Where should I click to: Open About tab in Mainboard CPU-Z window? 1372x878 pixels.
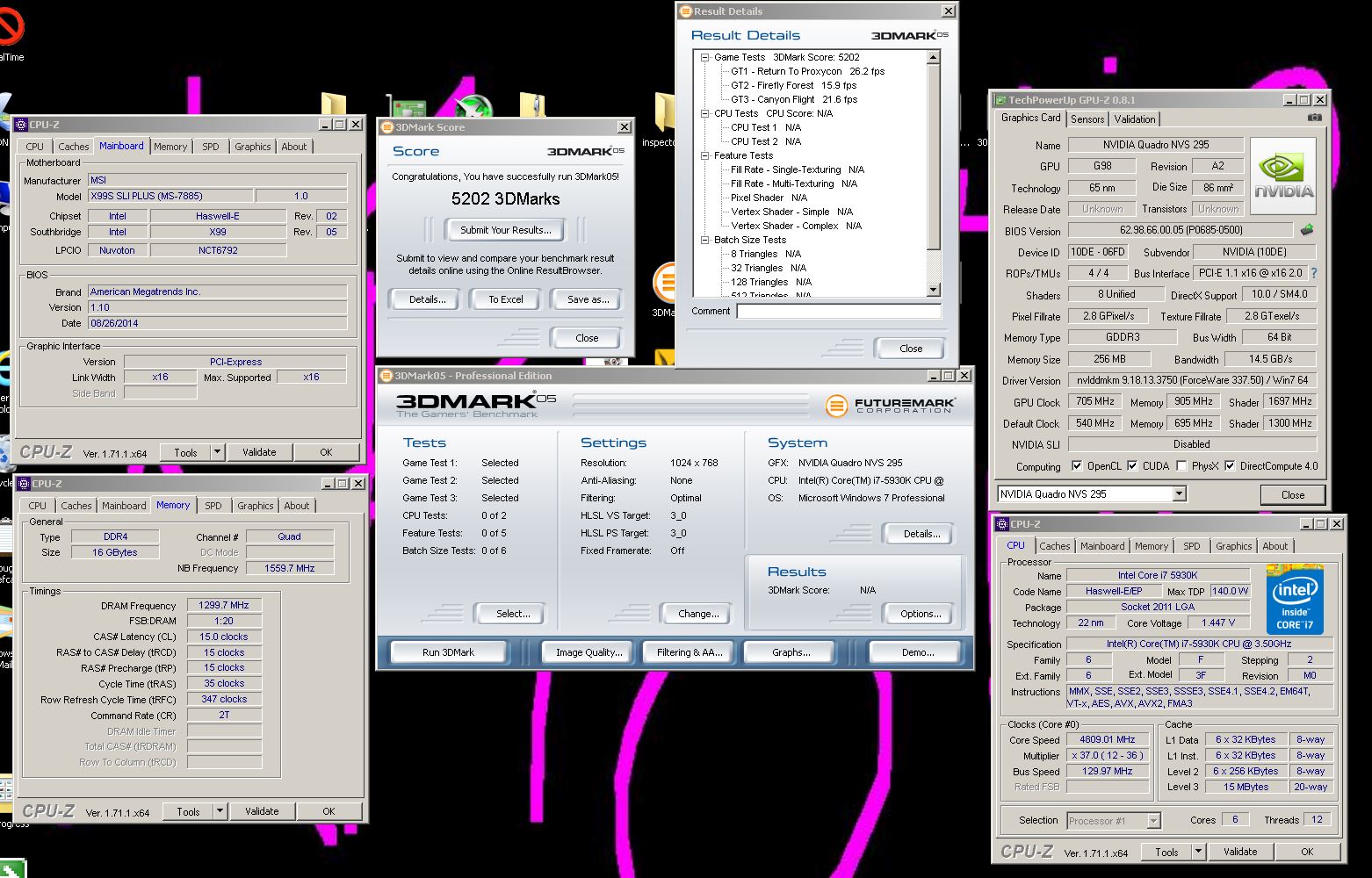point(294,147)
